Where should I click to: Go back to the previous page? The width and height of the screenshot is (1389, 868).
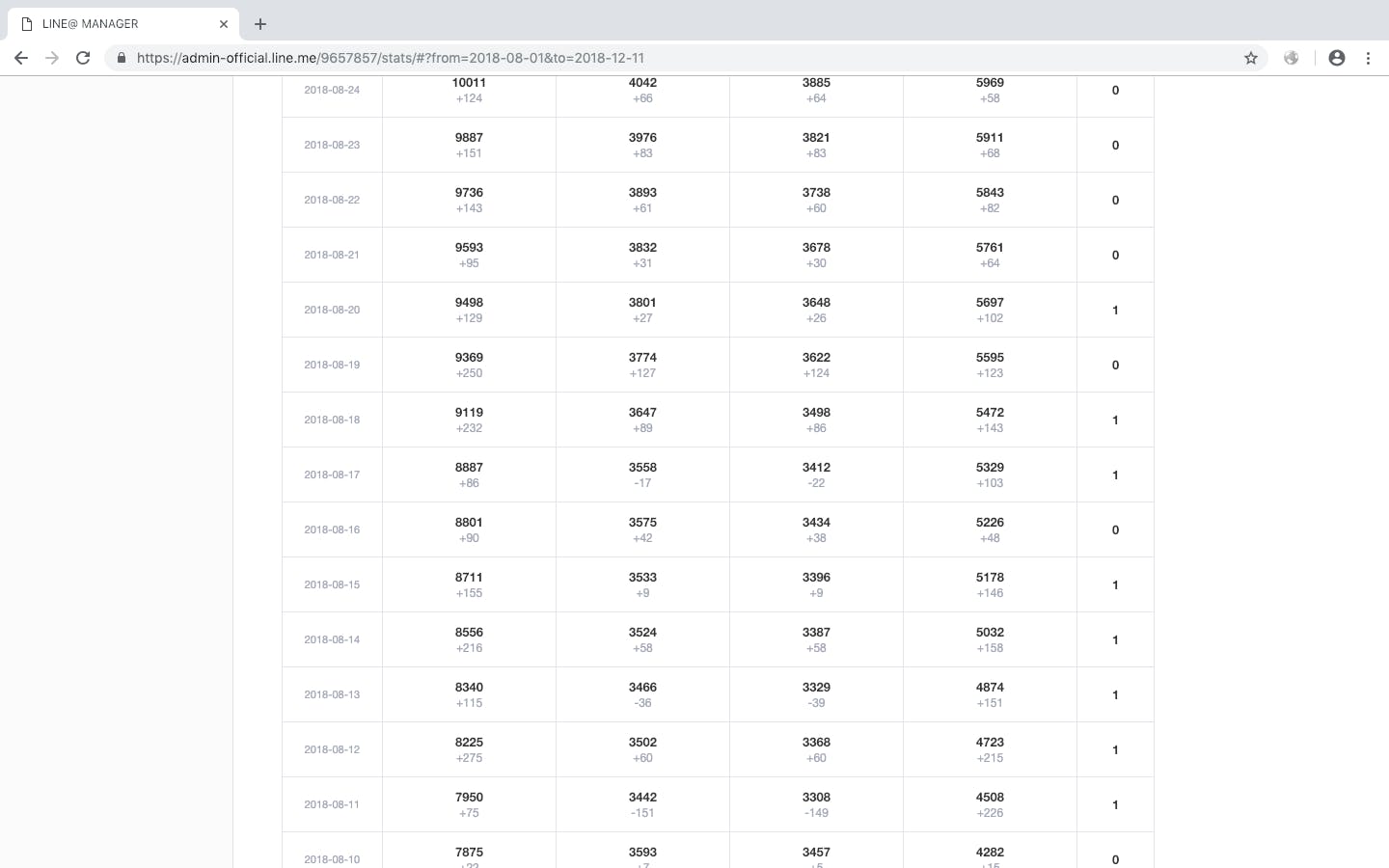21,58
